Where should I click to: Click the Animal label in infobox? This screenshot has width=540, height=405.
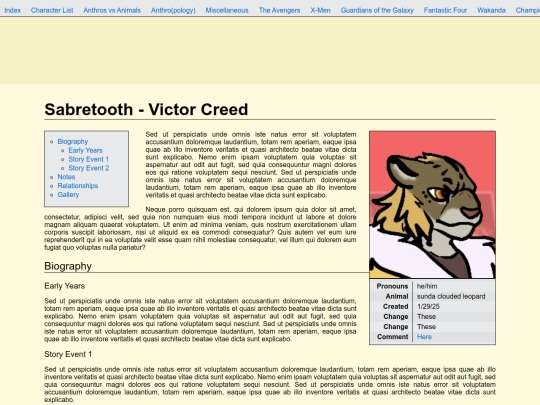tap(397, 297)
